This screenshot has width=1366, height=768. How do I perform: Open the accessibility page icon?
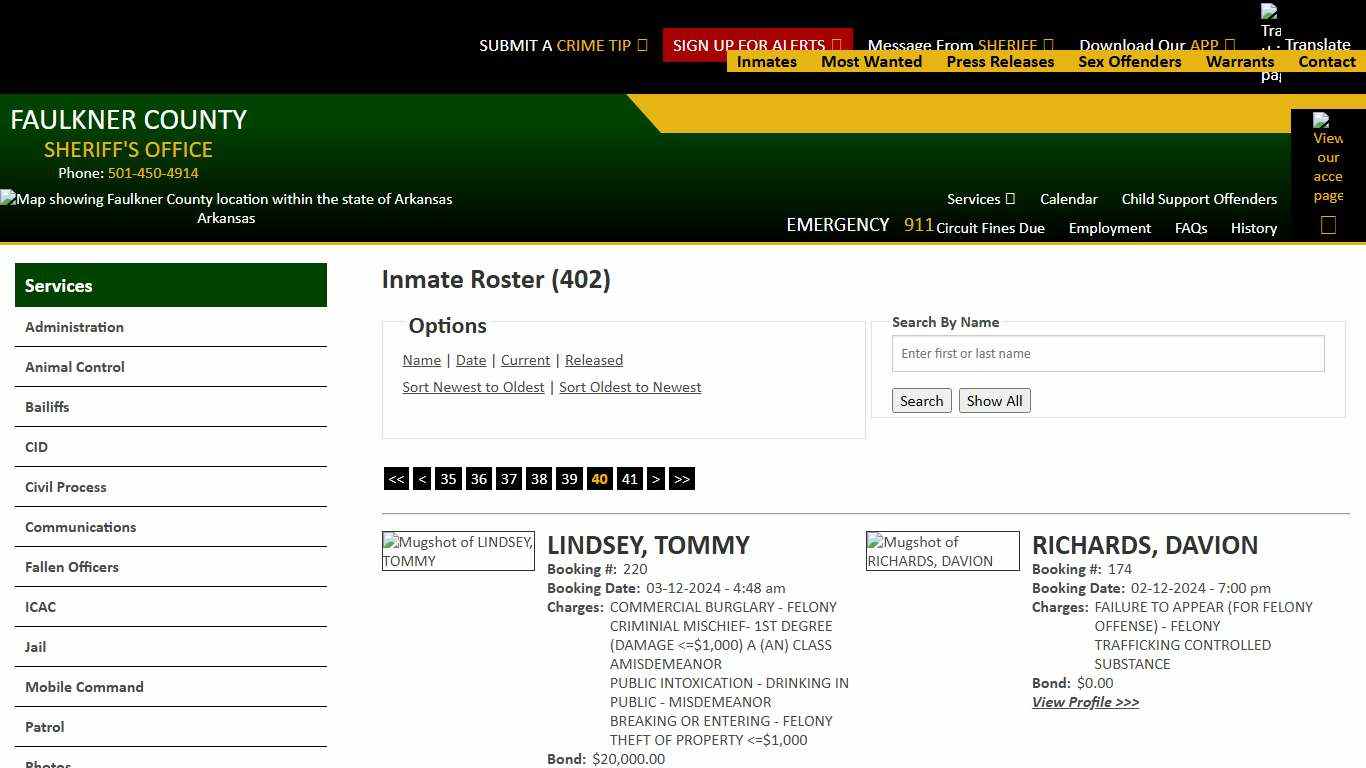(1328, 160)
